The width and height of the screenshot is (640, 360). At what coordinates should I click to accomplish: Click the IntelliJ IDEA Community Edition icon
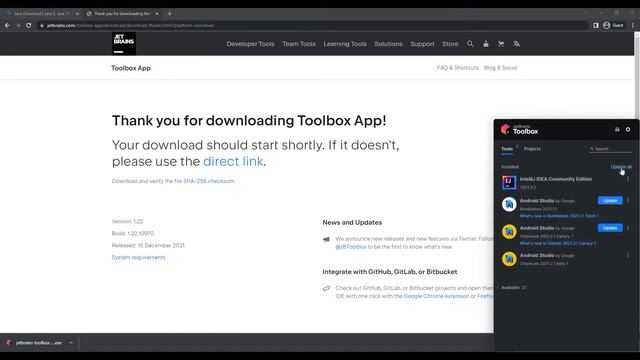pyautogui.click(x=509, y=182)
